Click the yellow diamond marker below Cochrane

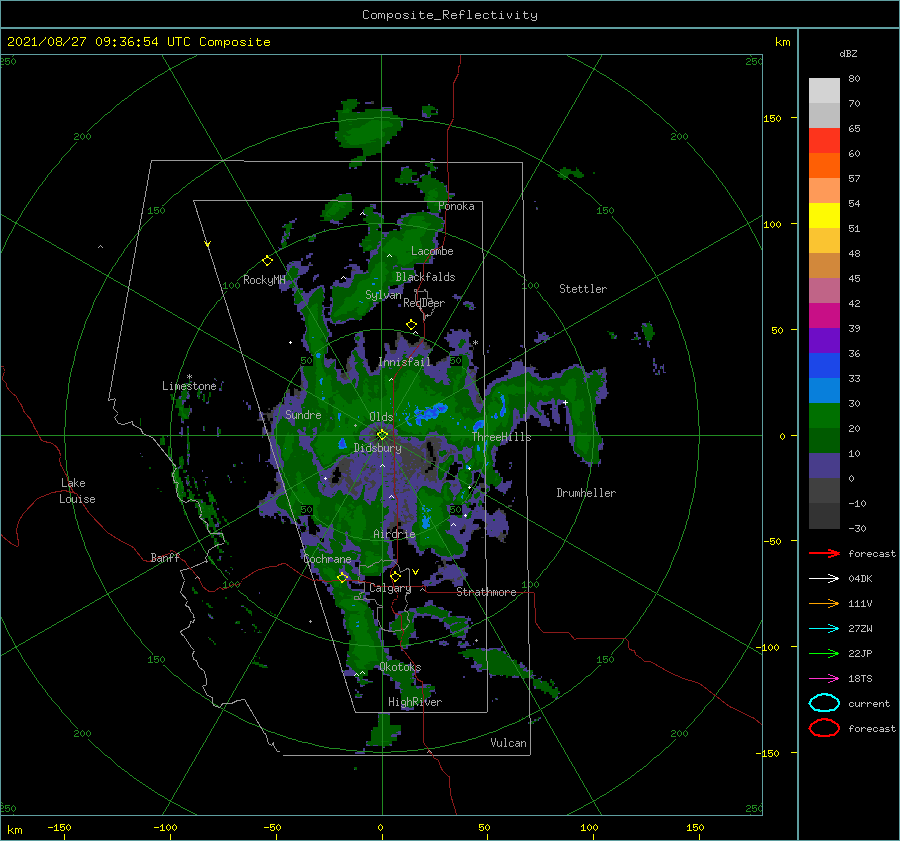[342, 578]
